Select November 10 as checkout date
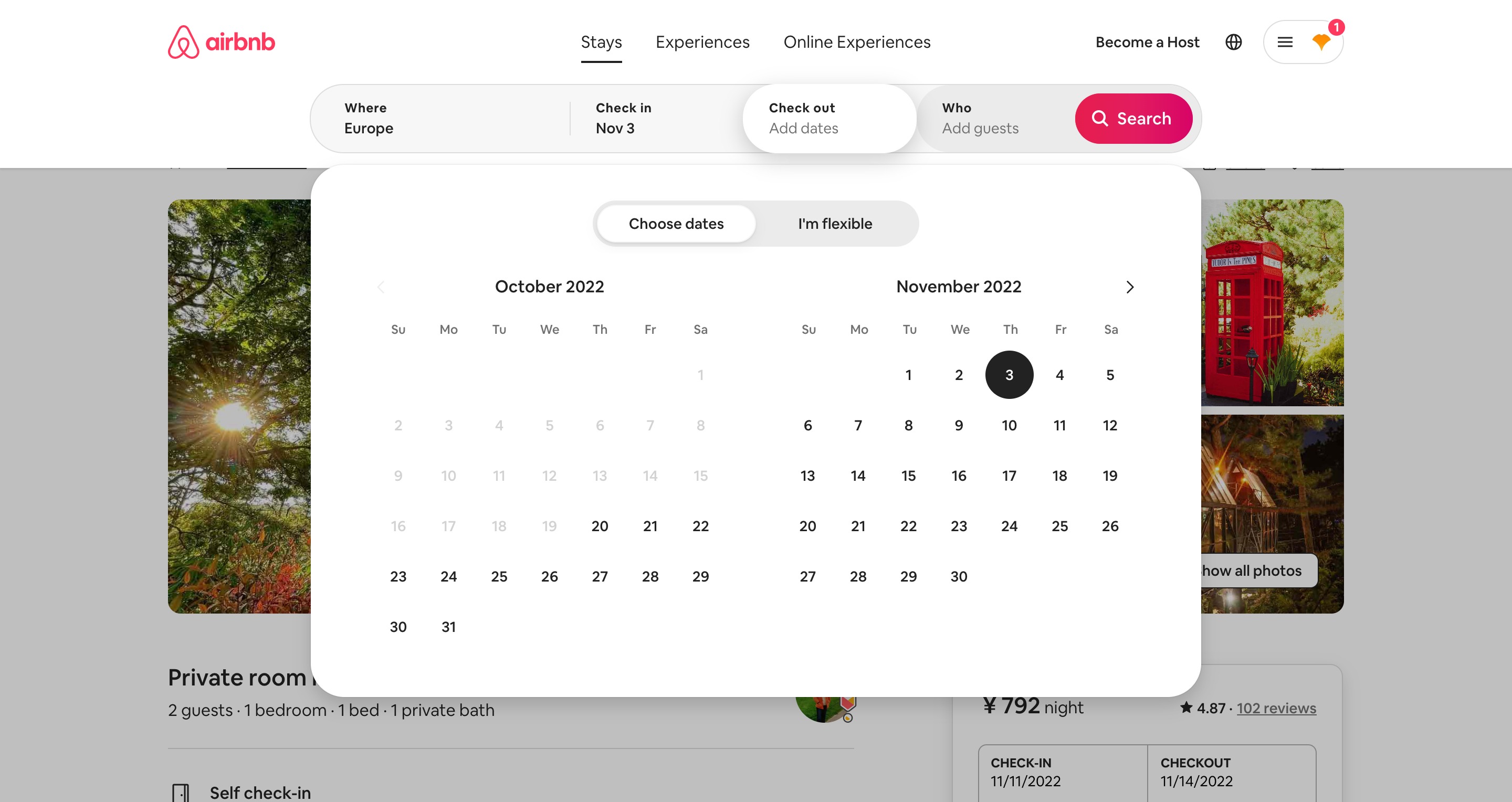This screenshot has width=1512, height=802. coord(1009,425)
